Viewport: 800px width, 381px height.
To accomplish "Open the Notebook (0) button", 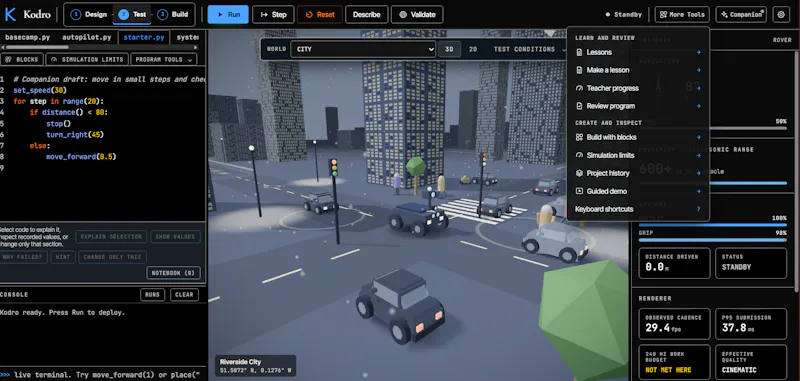I will click(x=173, y=273).
